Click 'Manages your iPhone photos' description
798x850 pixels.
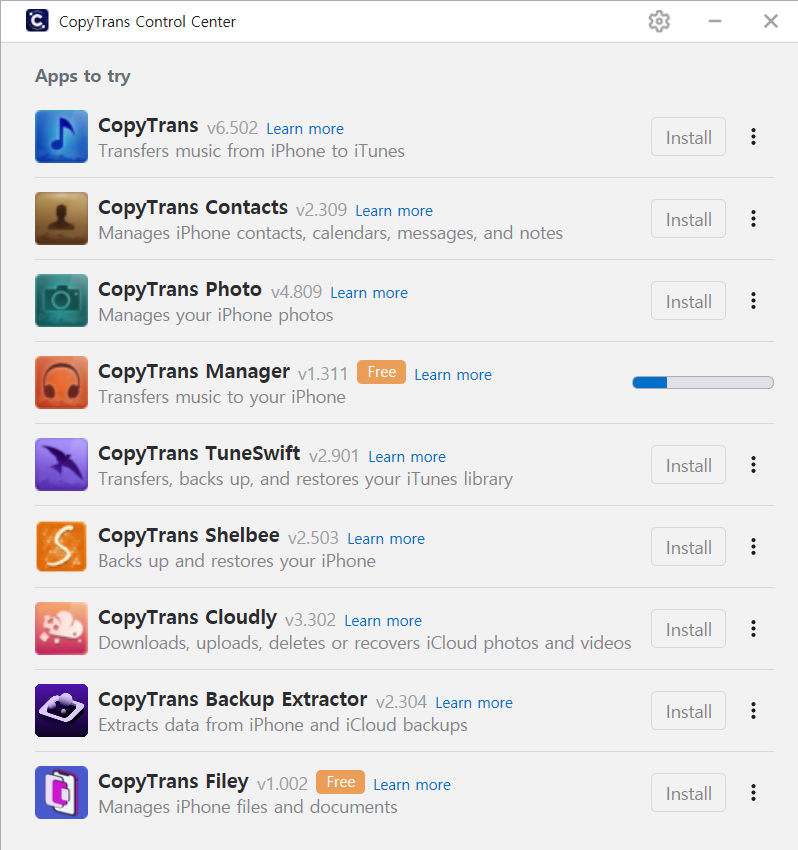click(216, 315)
